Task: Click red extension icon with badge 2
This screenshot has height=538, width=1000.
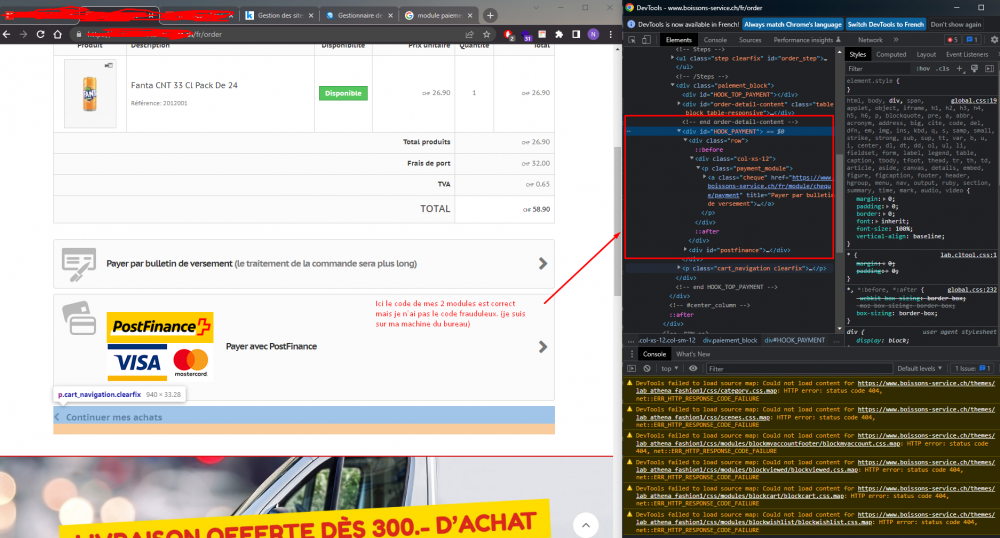Action: click(x=509, y=35)
